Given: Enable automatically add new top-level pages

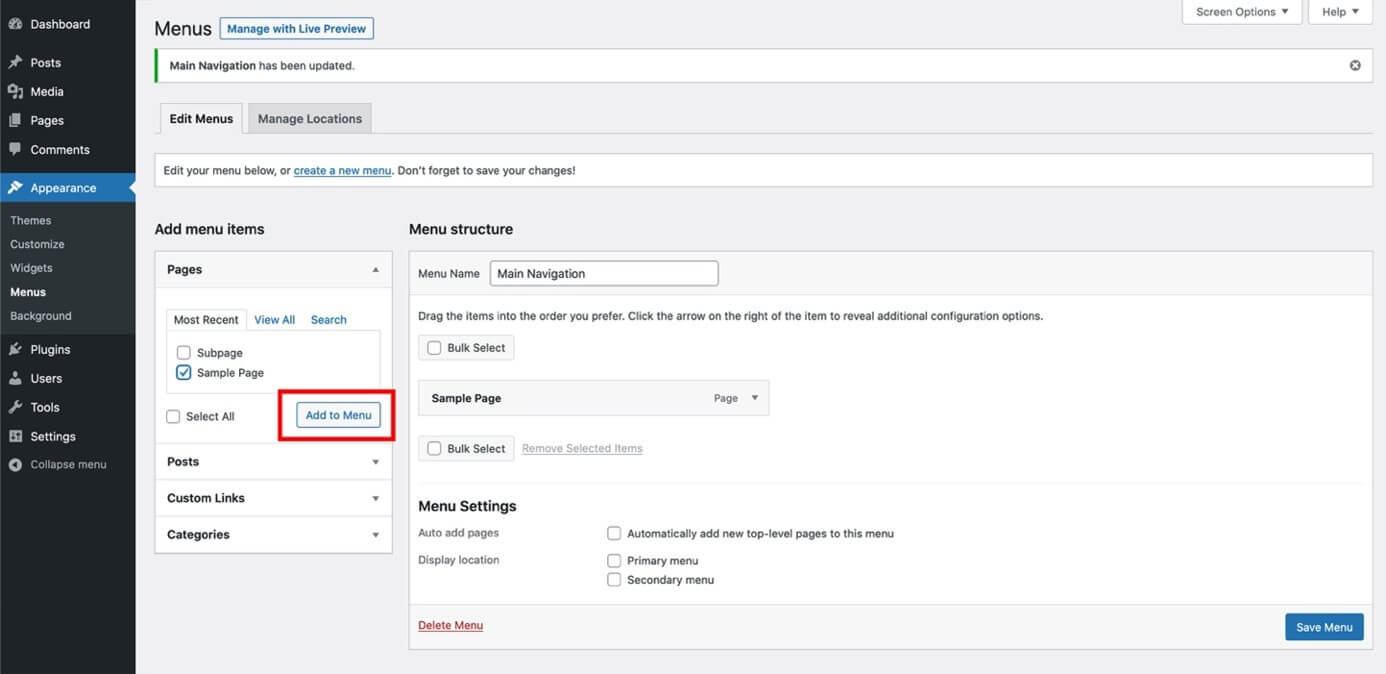Looking at the screenshot, I should pyautogui.click(x=614, y=533).
